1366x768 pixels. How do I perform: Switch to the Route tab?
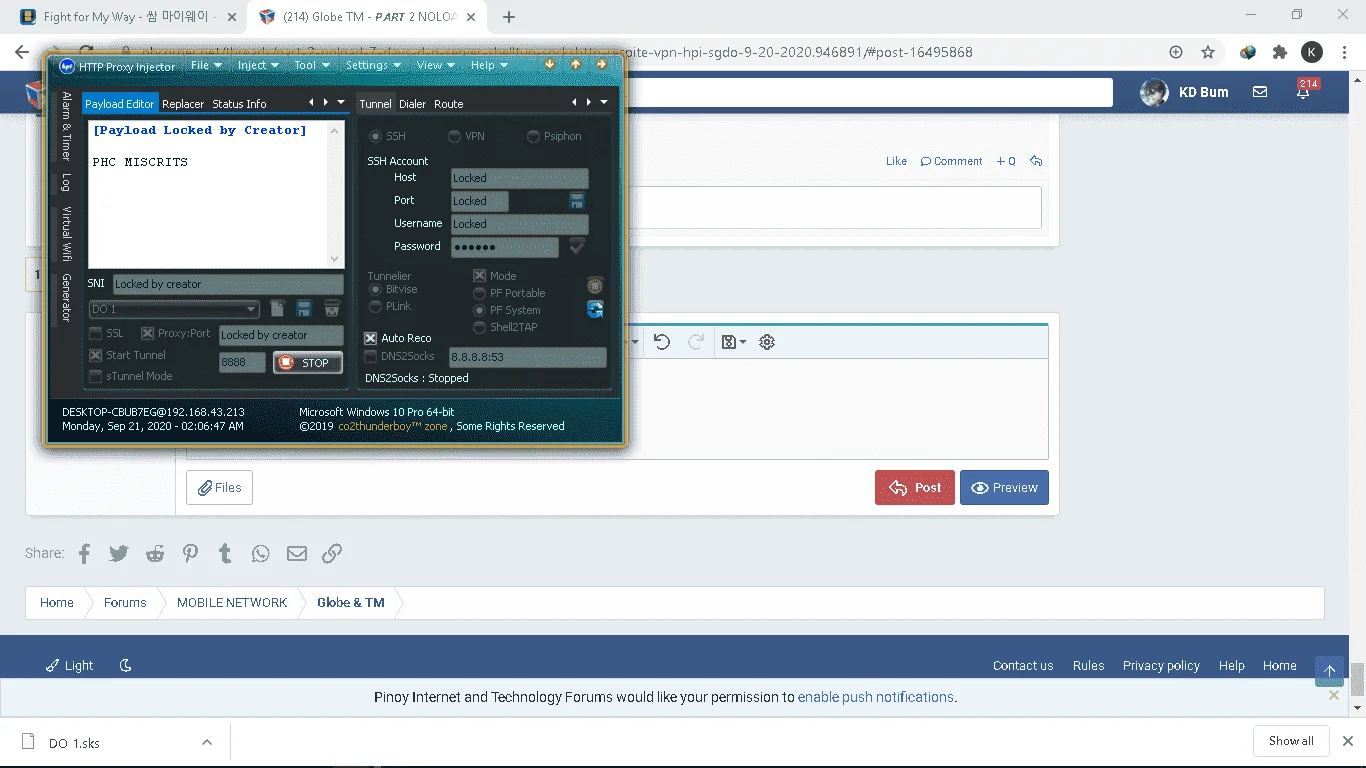pos(449,104)
